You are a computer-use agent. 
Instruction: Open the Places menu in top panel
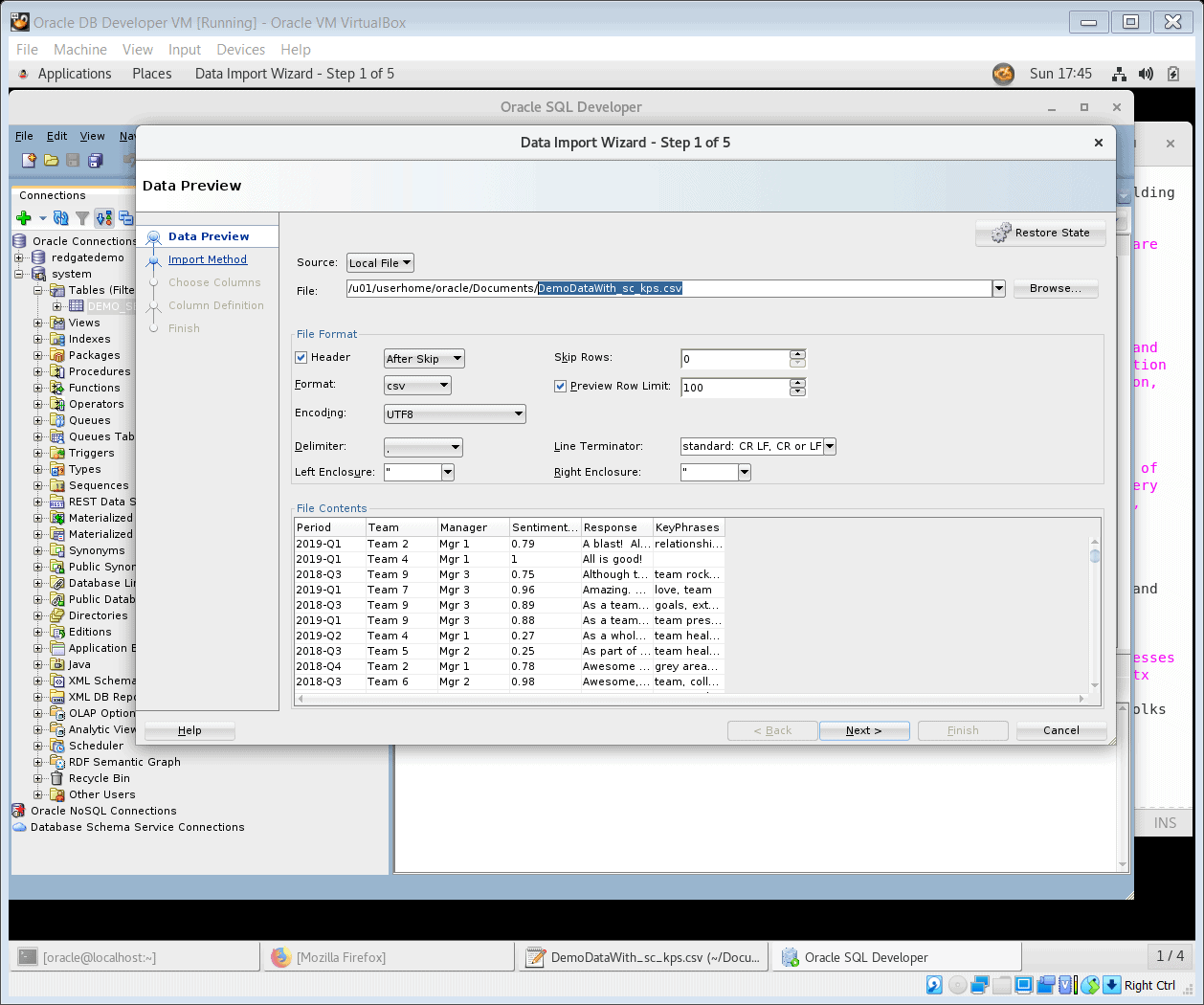[x=152, y=74]
